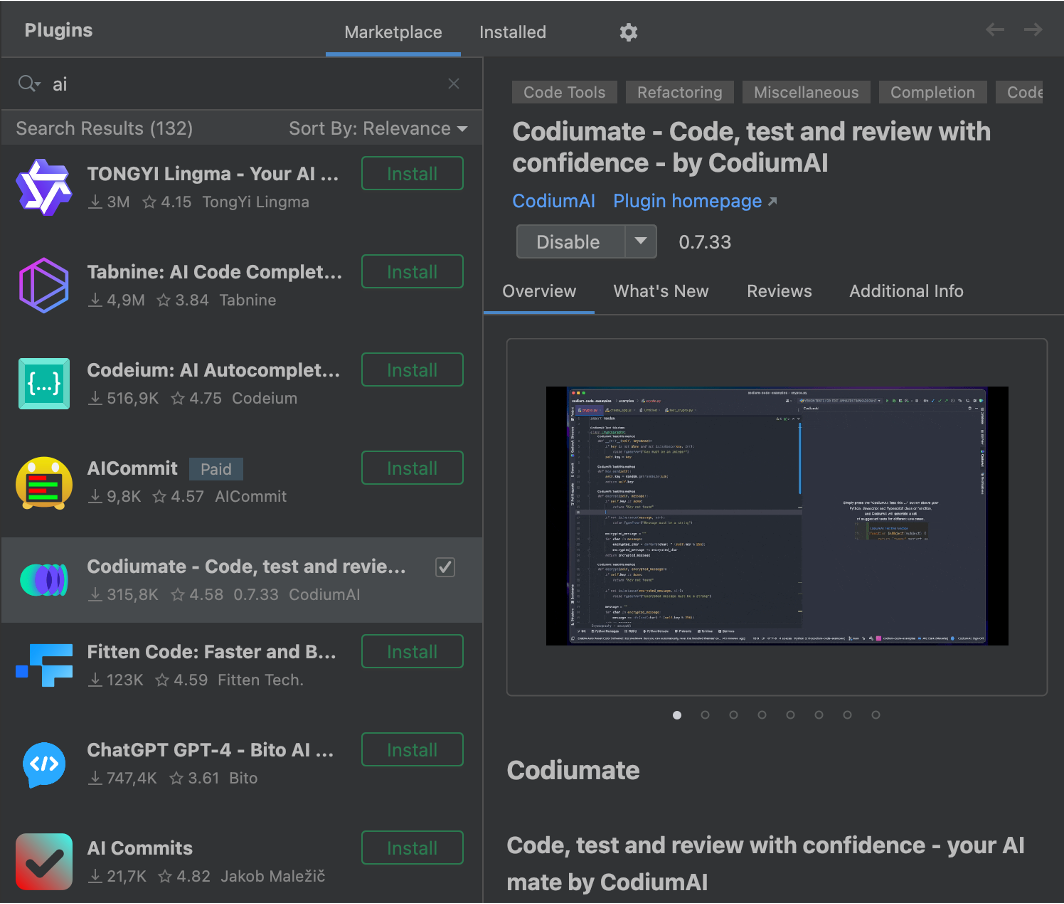
Task: Click the Codiumate screenshot preview
Action: tap(777, 516)
